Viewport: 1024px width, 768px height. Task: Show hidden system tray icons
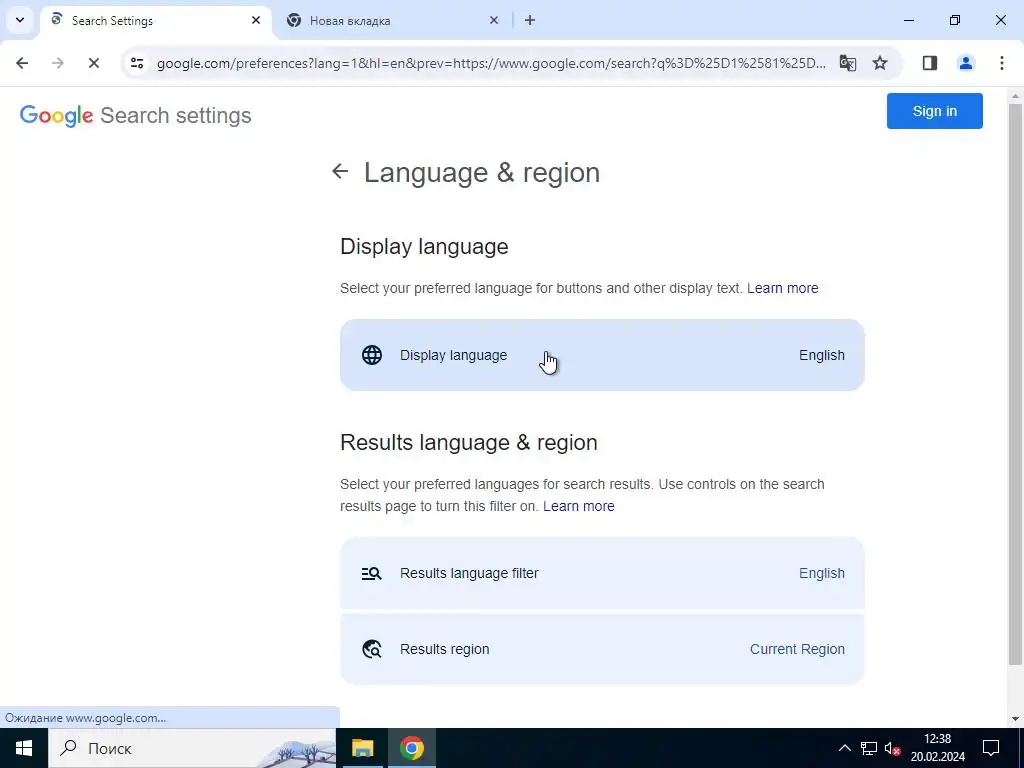pos(844,748)
